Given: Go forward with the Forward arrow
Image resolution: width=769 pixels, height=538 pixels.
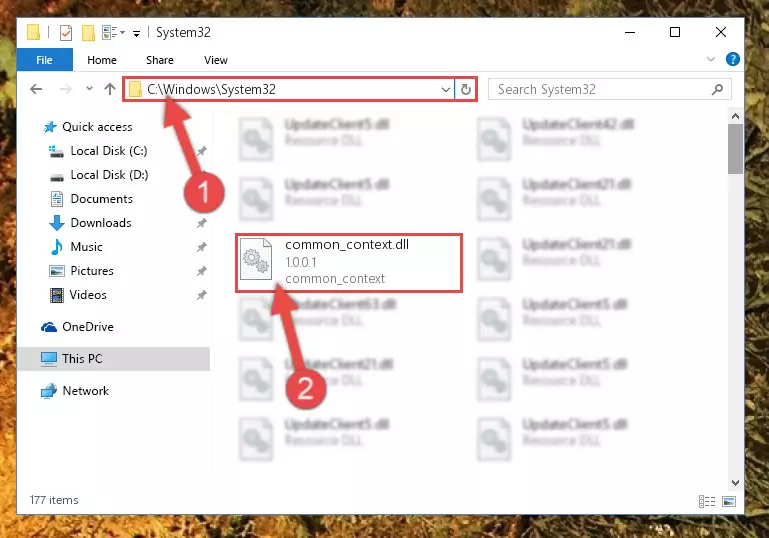Looking at the screenshot, I should [x=65, y=89].
